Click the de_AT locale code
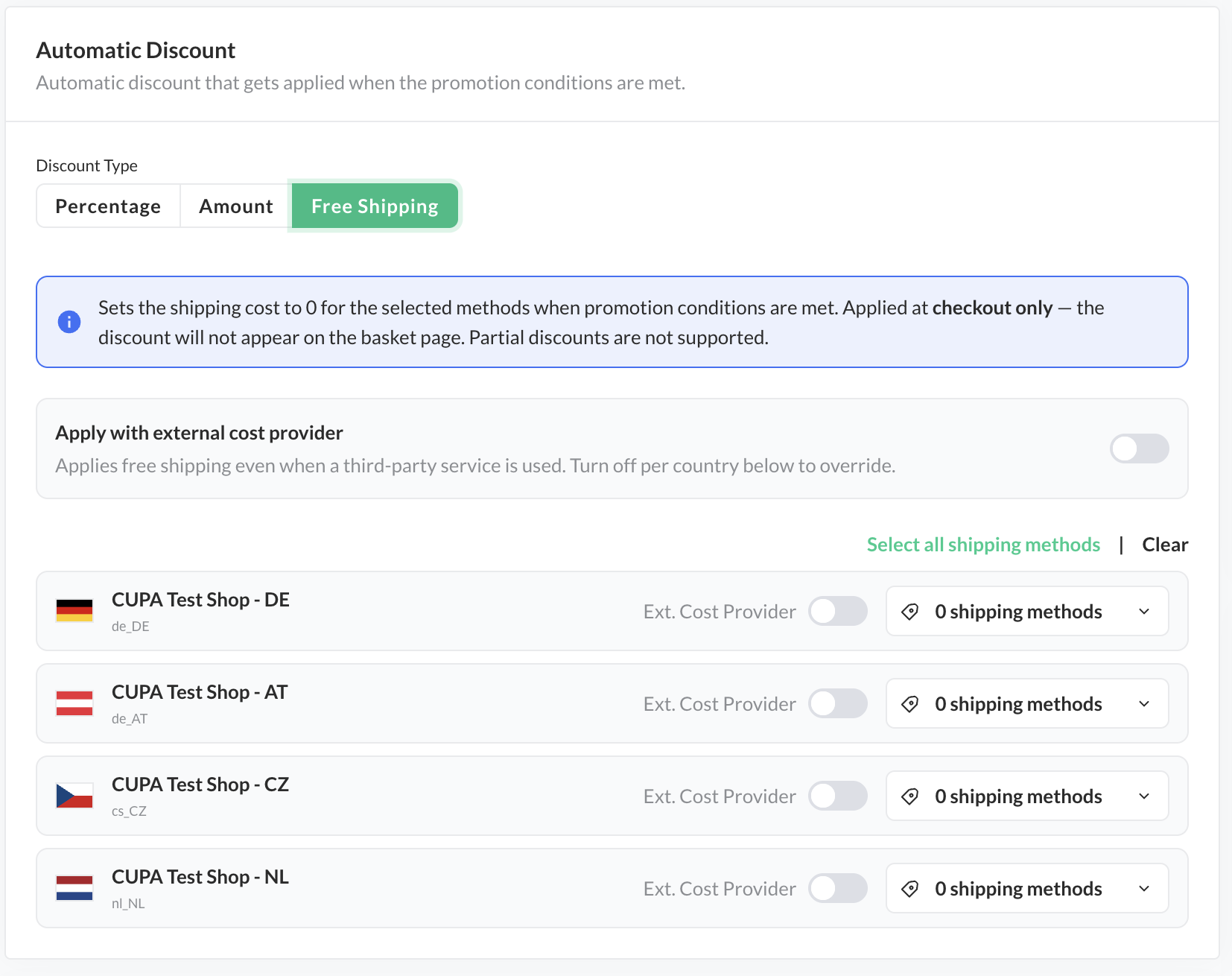The image size is (1232, 976). (x=130, y=719)
